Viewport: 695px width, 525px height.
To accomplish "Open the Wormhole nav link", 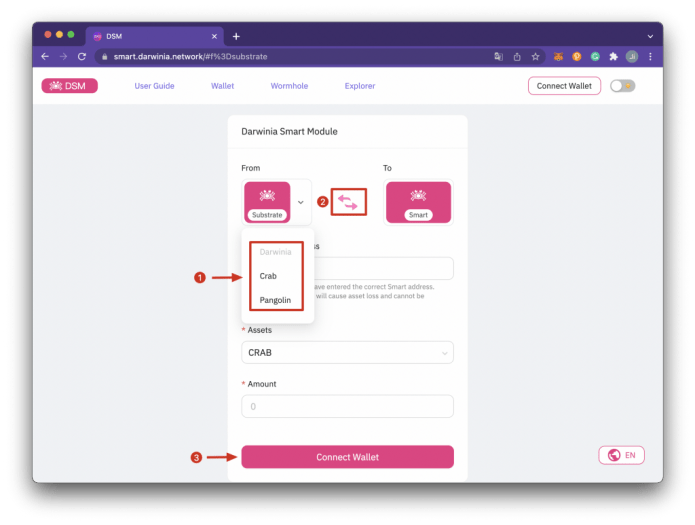I will point(289,86).
